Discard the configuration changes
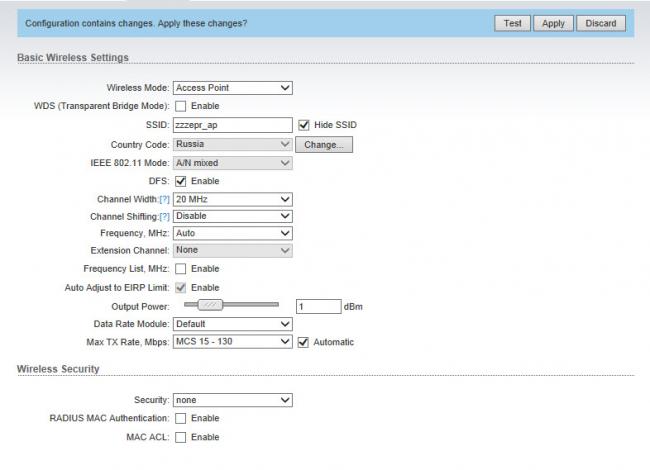This screenshot has height=470, width=650. coord(600,23)
